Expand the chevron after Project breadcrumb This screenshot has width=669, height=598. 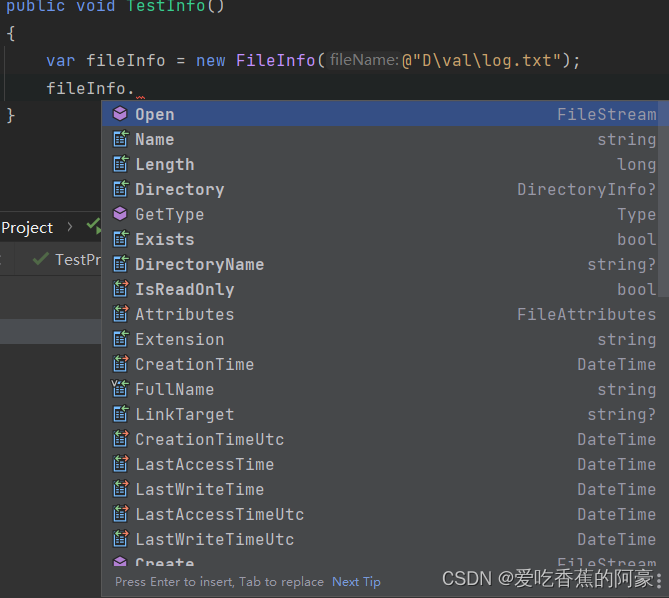[x=70, y=227]
